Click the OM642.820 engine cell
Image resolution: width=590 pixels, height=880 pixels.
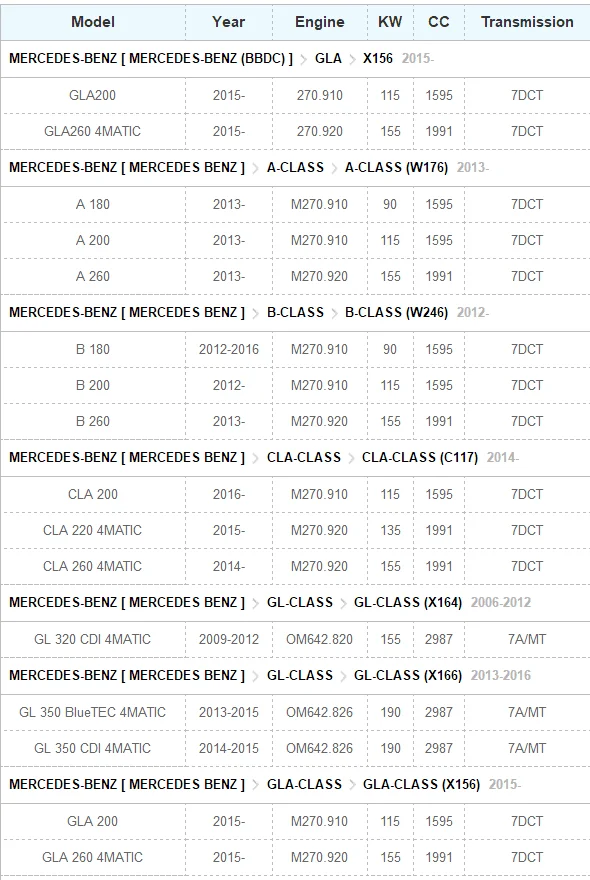(x=319, y=639)
